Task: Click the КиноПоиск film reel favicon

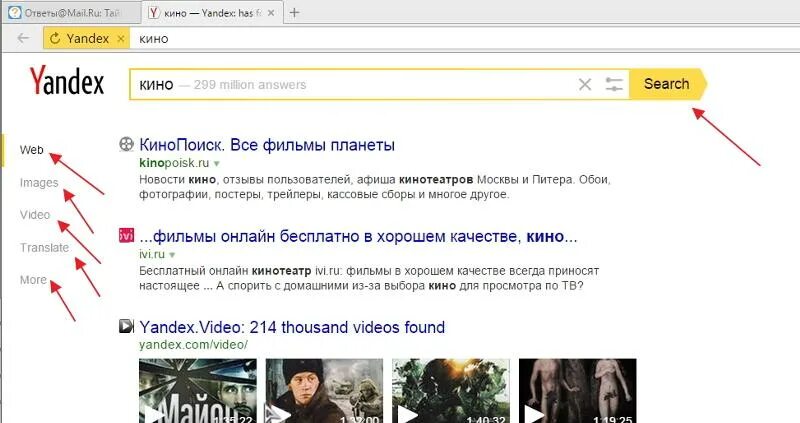Action: point(126,144)
